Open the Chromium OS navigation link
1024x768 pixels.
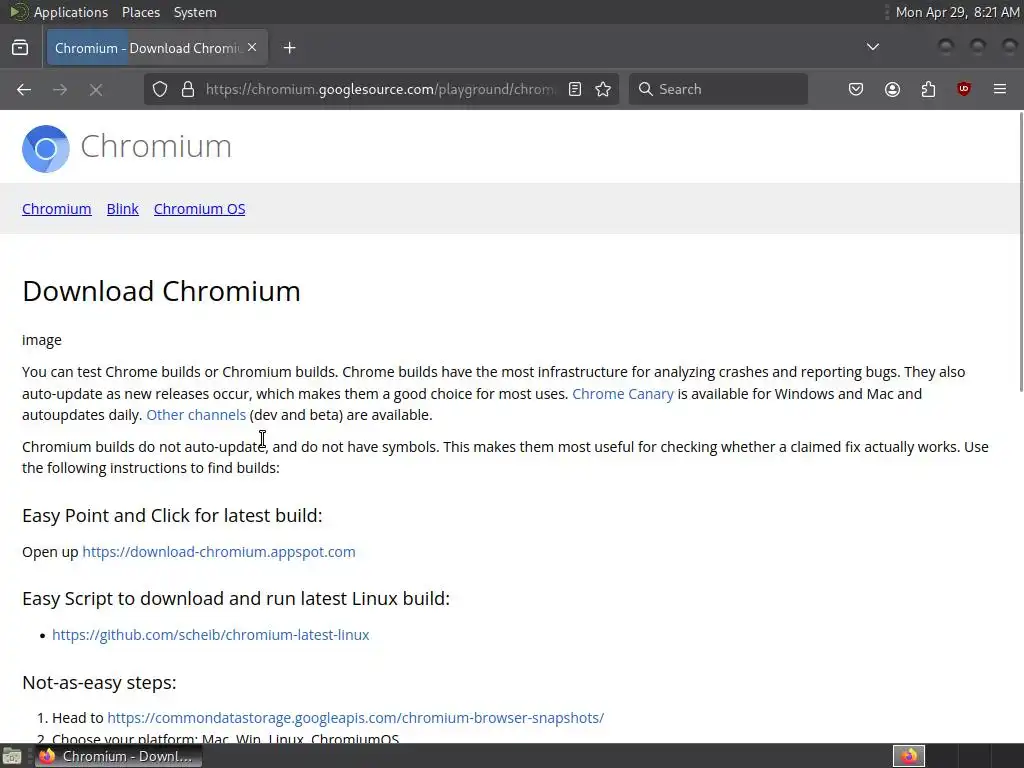(x=199, y=209)
